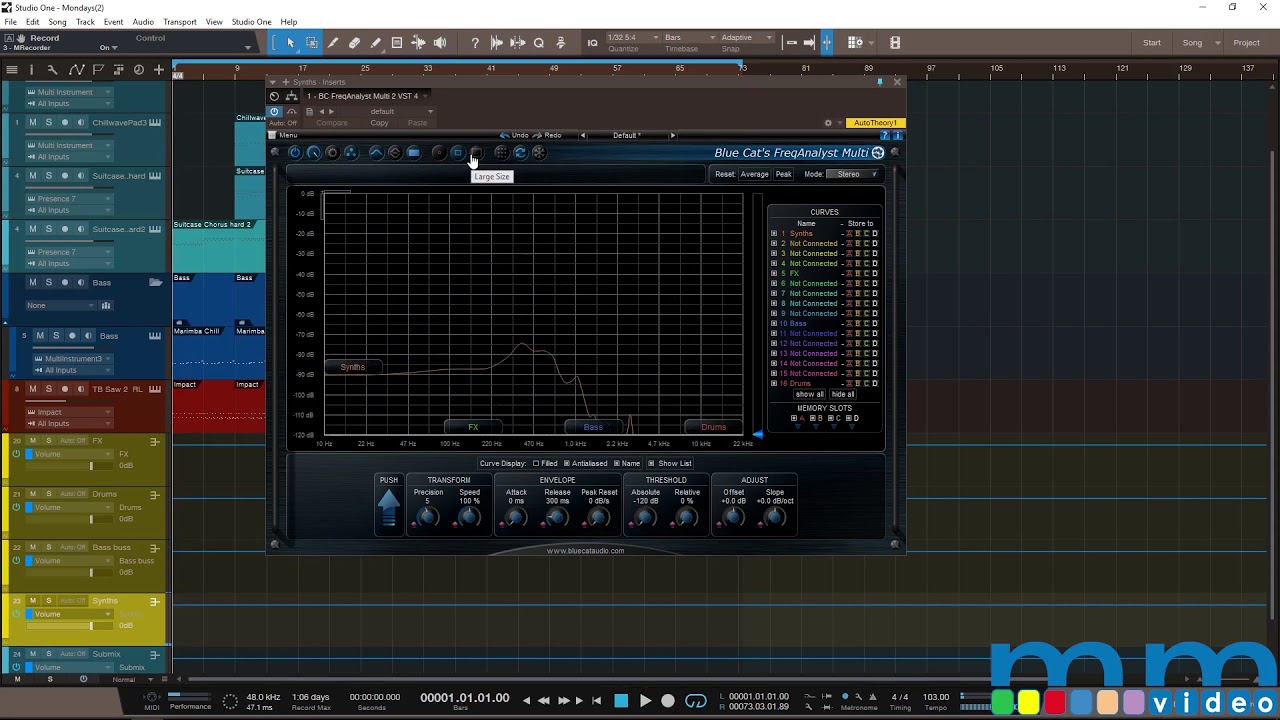Viewport: 1280px width, 720px height.
Task: Toggle visibility of curve 1 Synths
Action: click(x=774, y=234)
